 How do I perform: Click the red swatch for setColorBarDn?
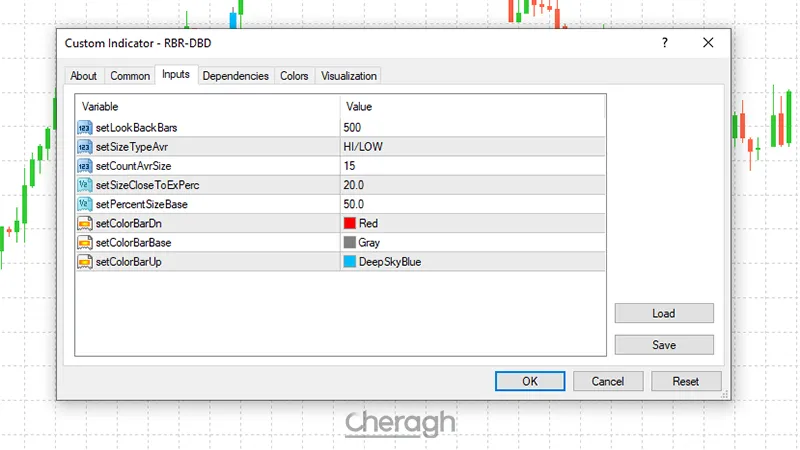350,223
